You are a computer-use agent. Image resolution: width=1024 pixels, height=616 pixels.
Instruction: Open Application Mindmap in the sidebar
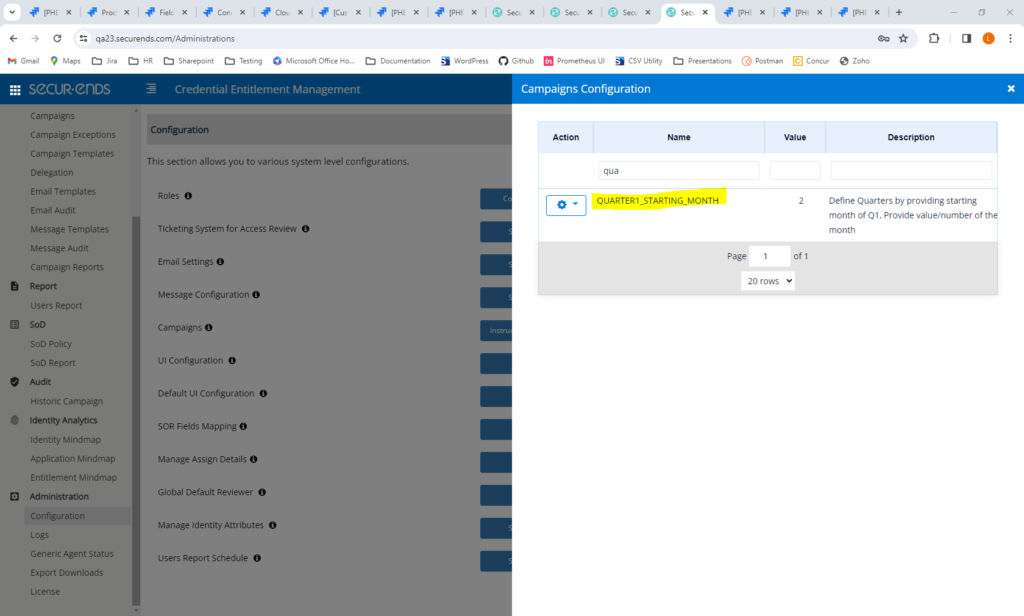72,459
